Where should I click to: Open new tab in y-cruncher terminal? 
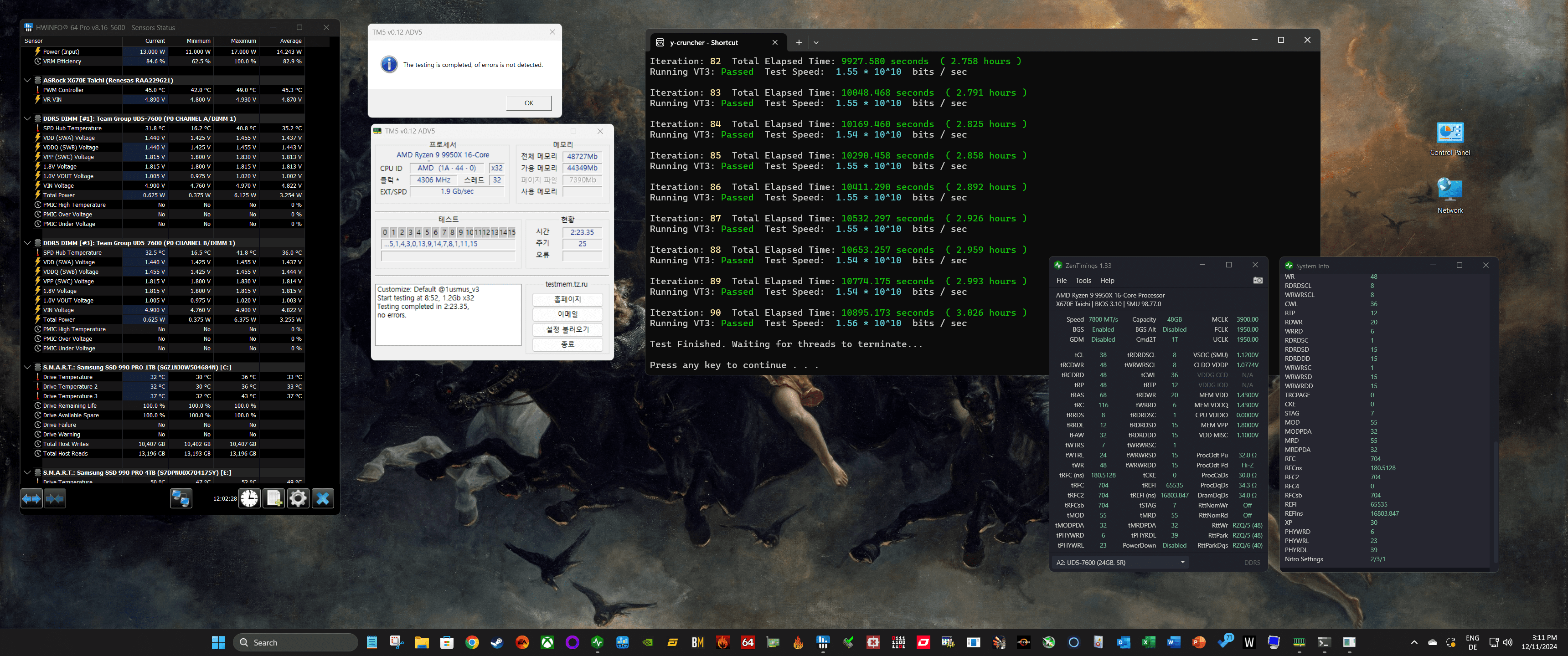click(x=799, y=43)
